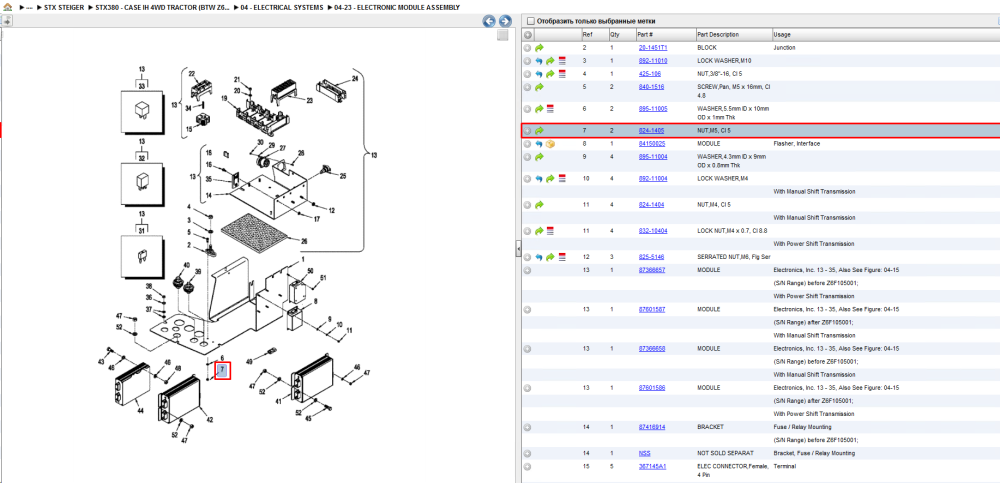Viewport: 1000px width, 483px height.
Task: Click callout number 44 on diagram
Action: pyautogui.click(x=140, y=412)
